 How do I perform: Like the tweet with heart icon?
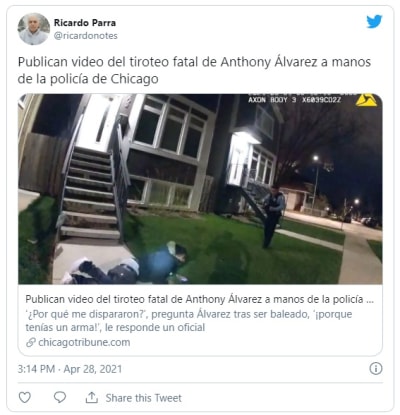[25, 397]
